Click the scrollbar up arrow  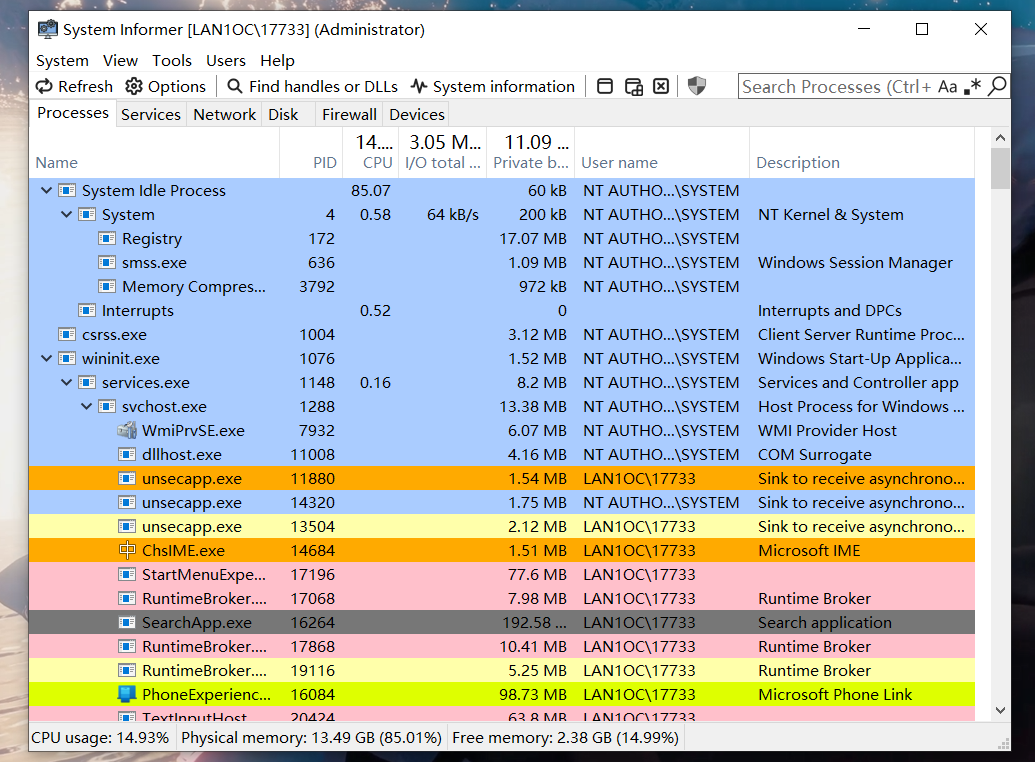pyautogui.click(x=1000, y=138)
